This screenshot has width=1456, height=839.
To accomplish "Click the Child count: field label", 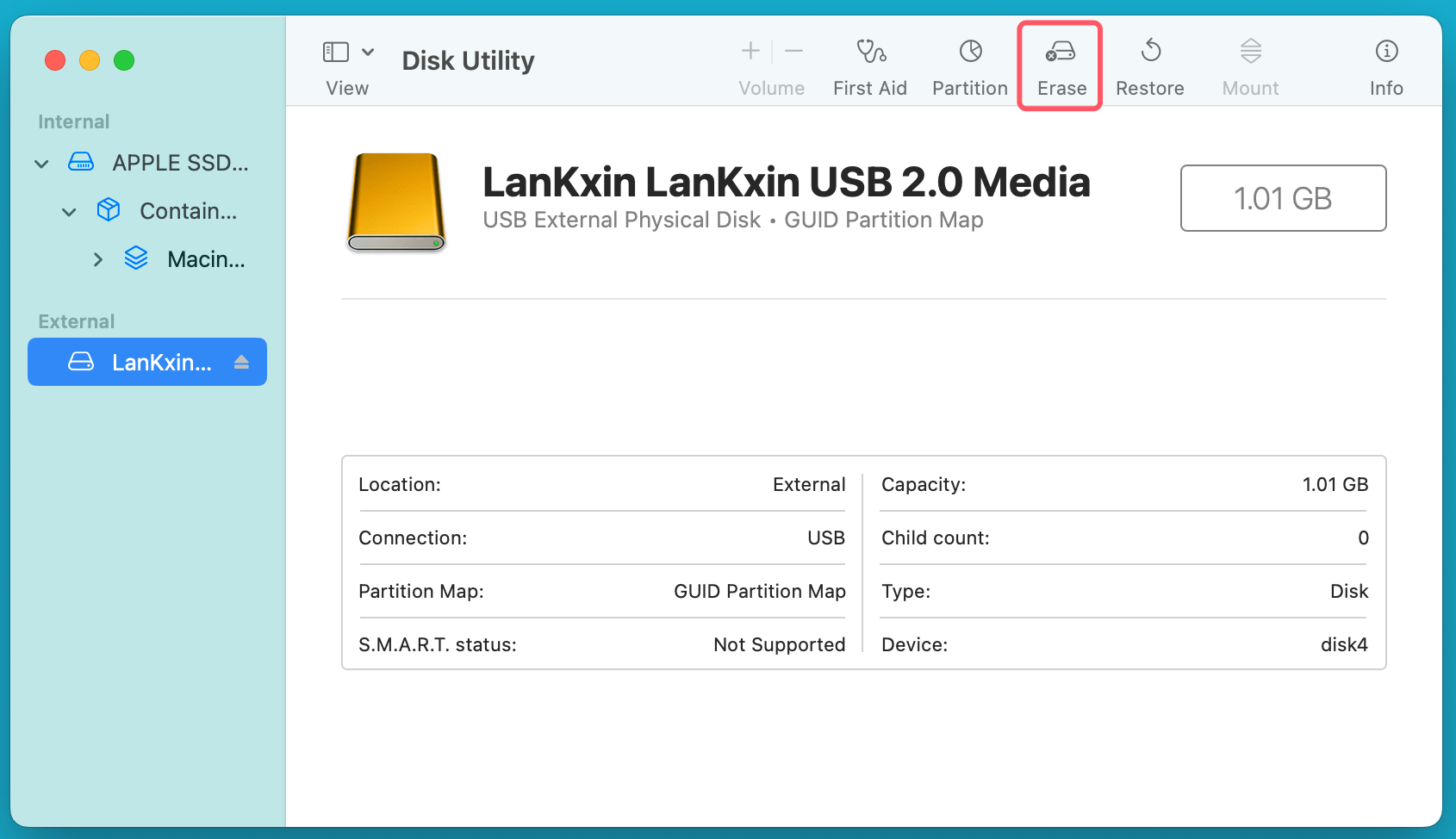I will pyautogui.click(x=936, y=538).
